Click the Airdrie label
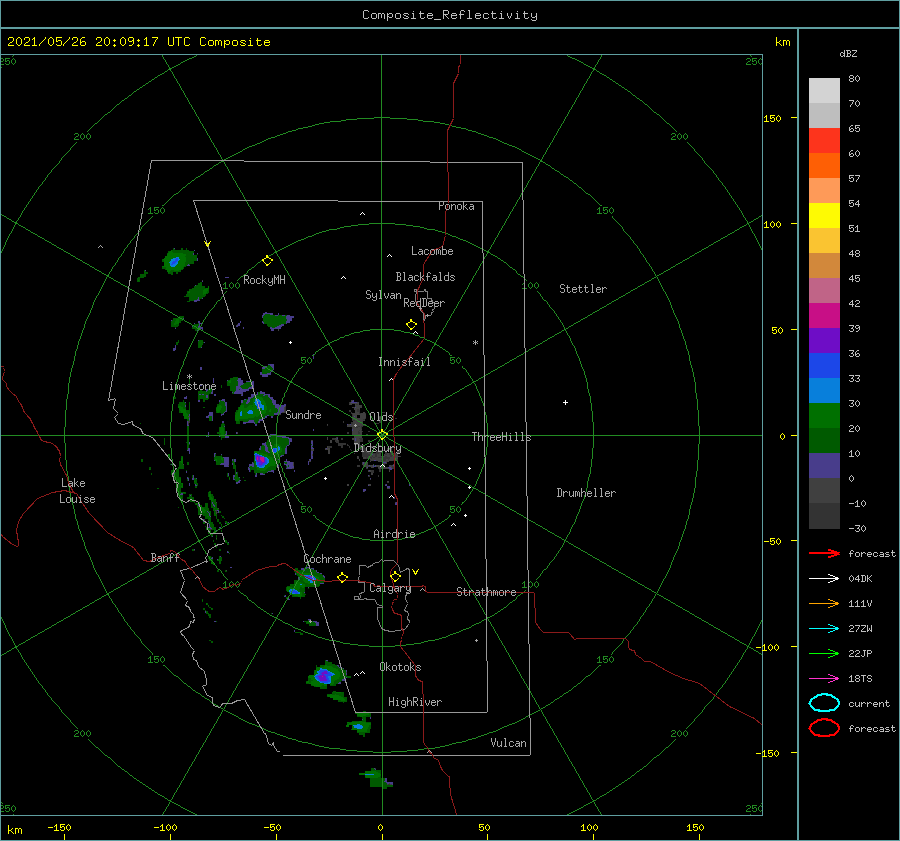This screenshot has height=841, width=900. pos(394,534)
